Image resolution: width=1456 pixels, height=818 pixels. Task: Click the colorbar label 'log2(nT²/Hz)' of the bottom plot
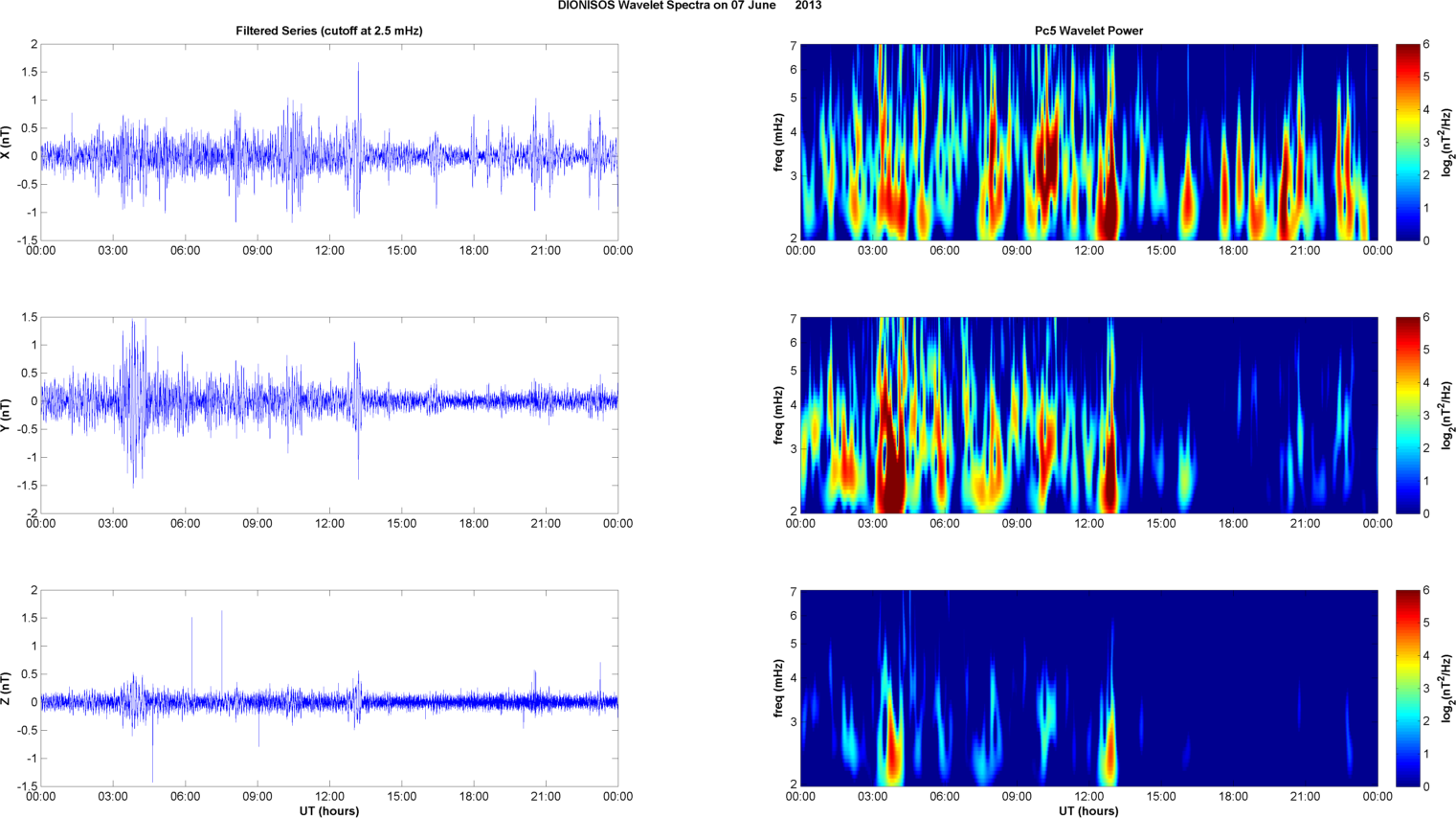click(1447, 688)
